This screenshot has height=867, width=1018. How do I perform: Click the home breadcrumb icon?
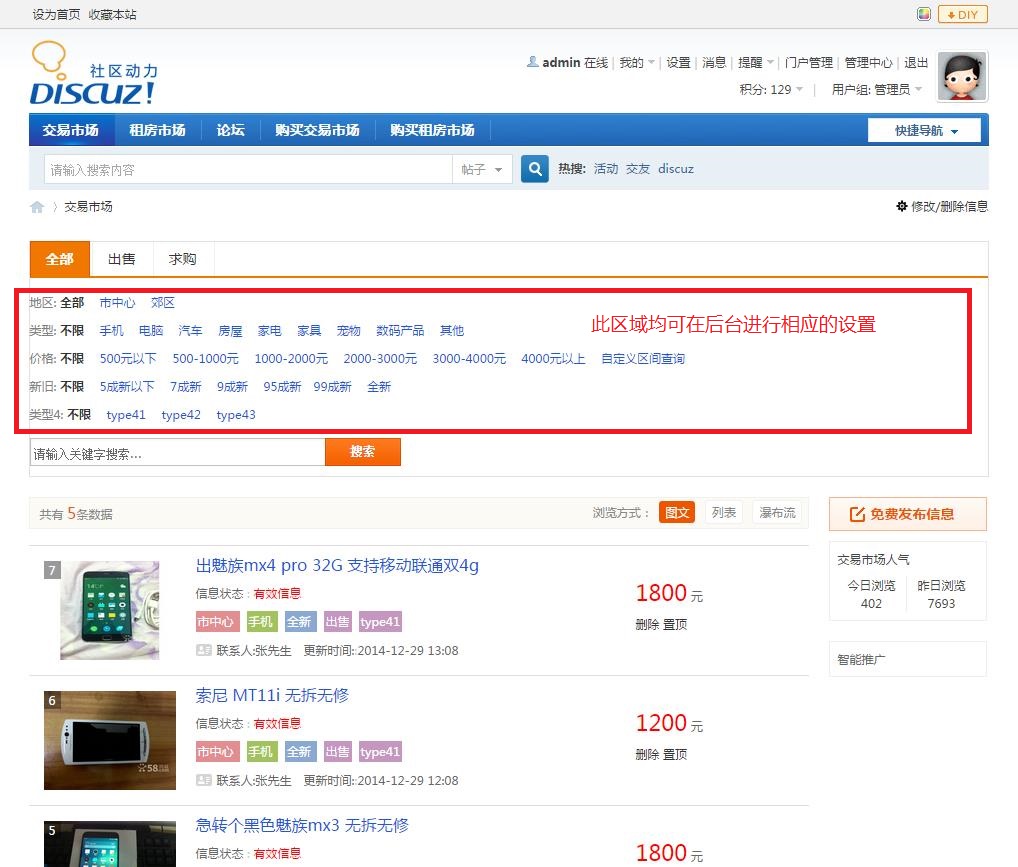(37, 207)
